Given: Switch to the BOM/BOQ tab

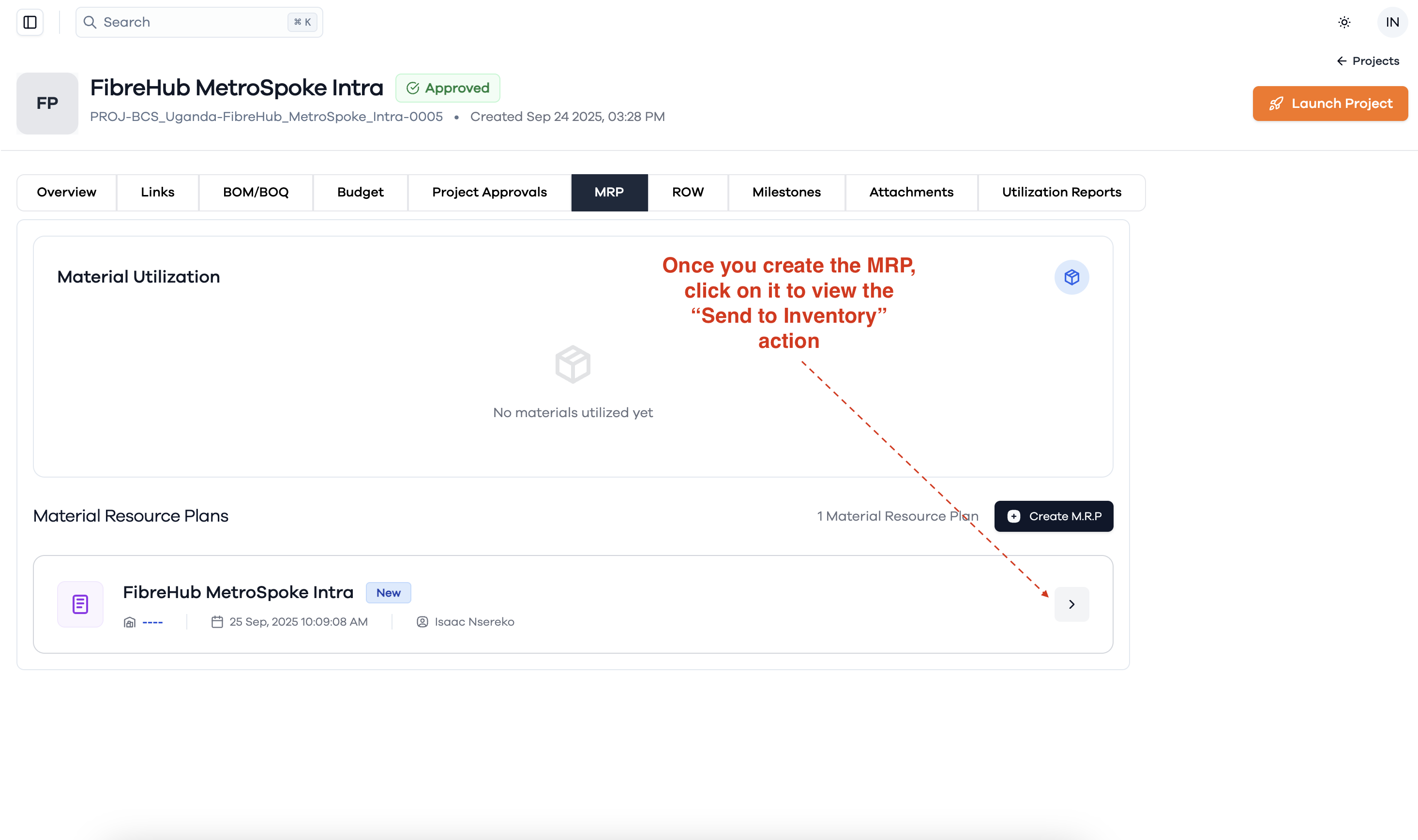Looking at the screenshot, I should [256, 193].
